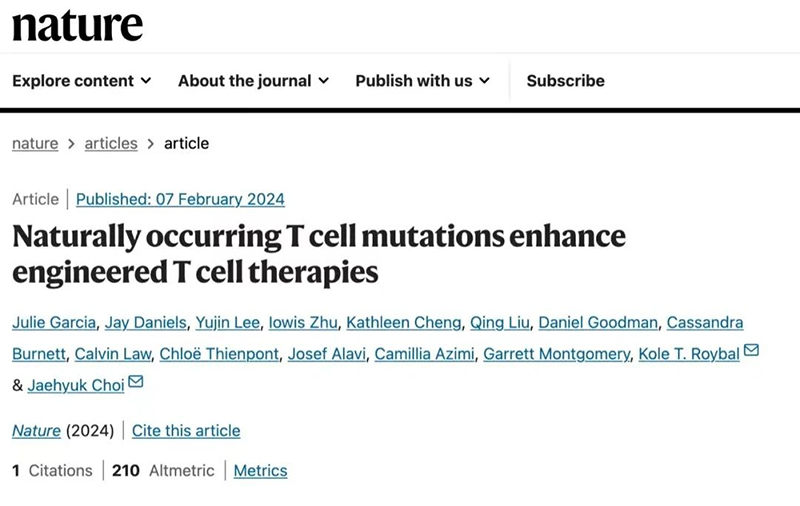Go to nature breadcrumb link

pos(35,143)
